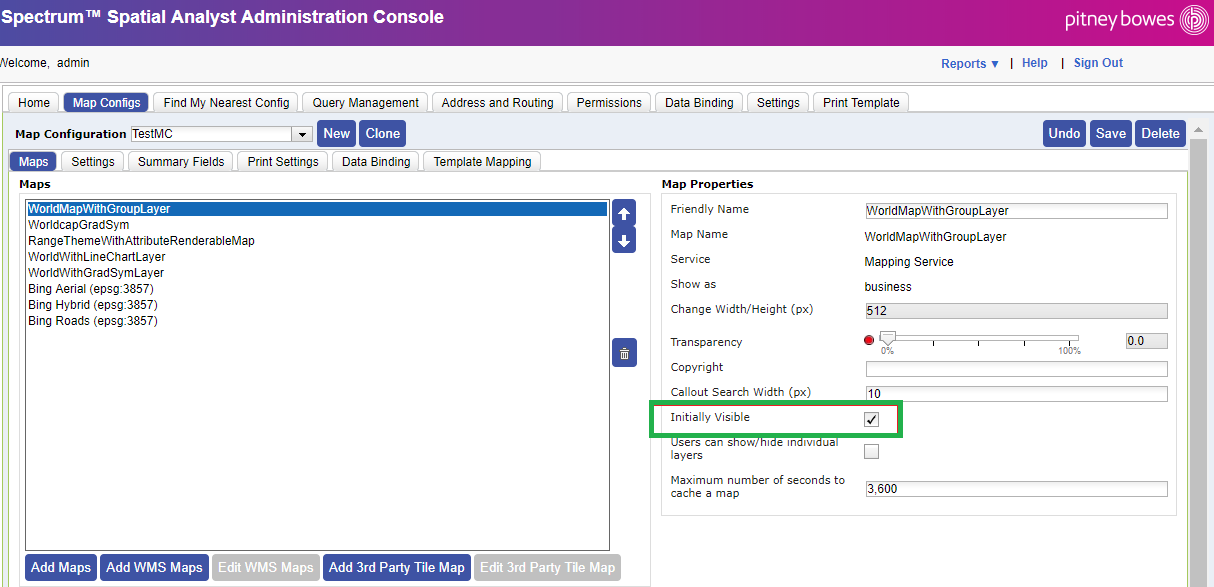
Task: Switch to the top-level Data Binding tab
Action: [699, 103]
